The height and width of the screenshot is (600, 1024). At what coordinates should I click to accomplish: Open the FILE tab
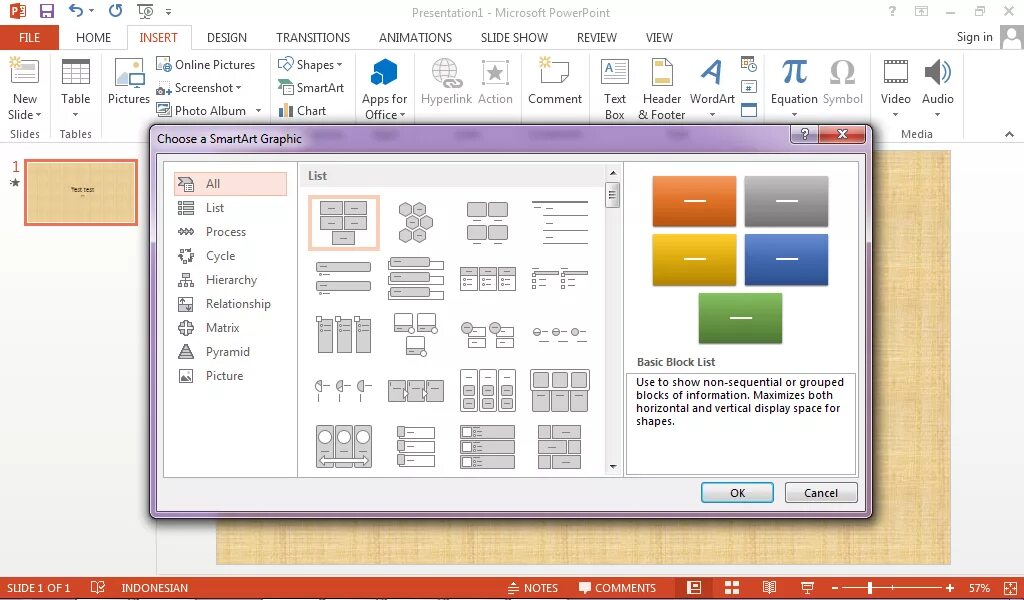click(x=29, y=37)
